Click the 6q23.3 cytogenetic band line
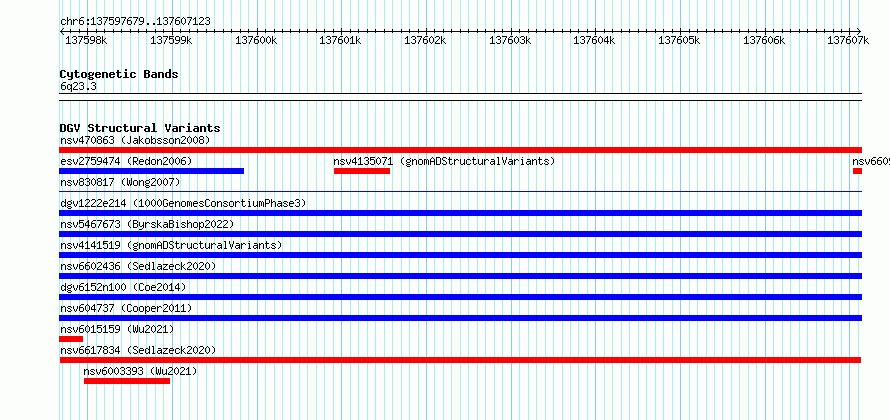The height and width of the screenshot is (420, 890). (x=460, y=97)
